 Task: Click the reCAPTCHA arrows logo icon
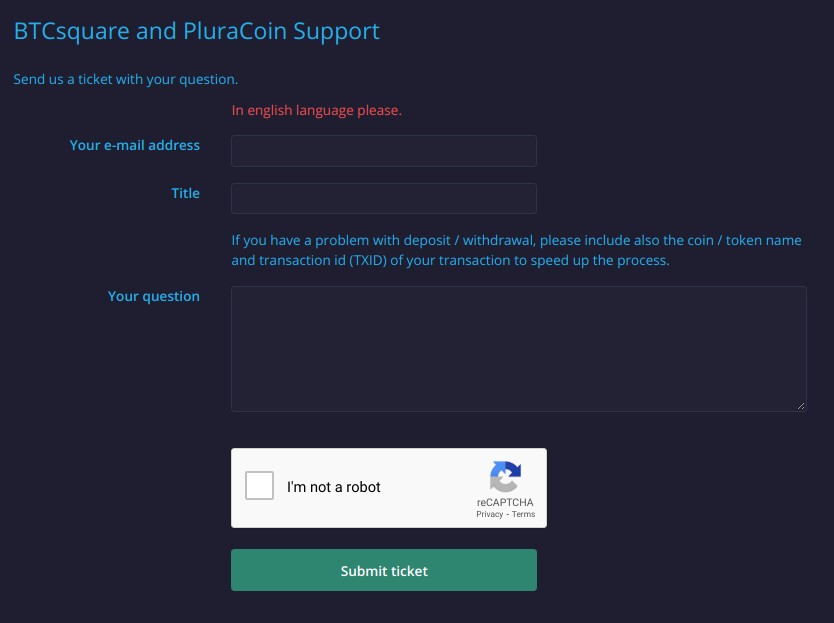[505, 477]
